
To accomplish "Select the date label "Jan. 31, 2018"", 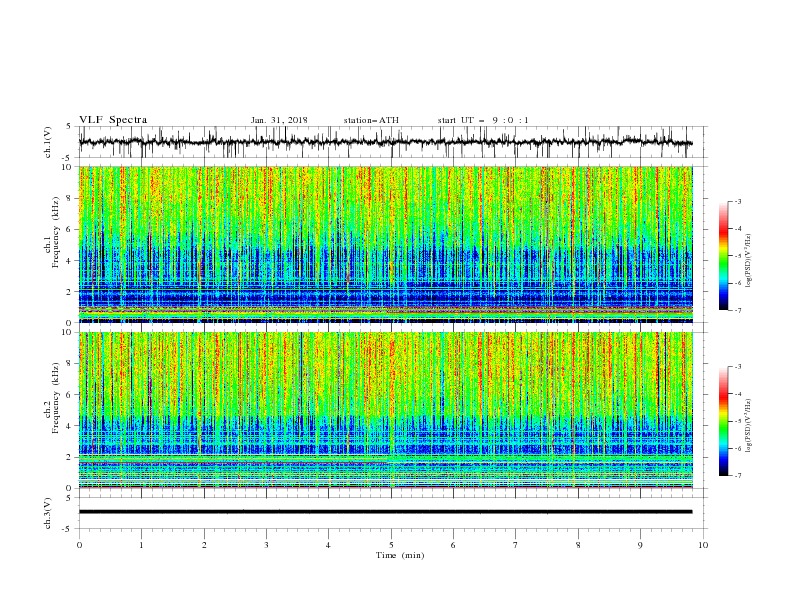I will [x=279, y=120].
